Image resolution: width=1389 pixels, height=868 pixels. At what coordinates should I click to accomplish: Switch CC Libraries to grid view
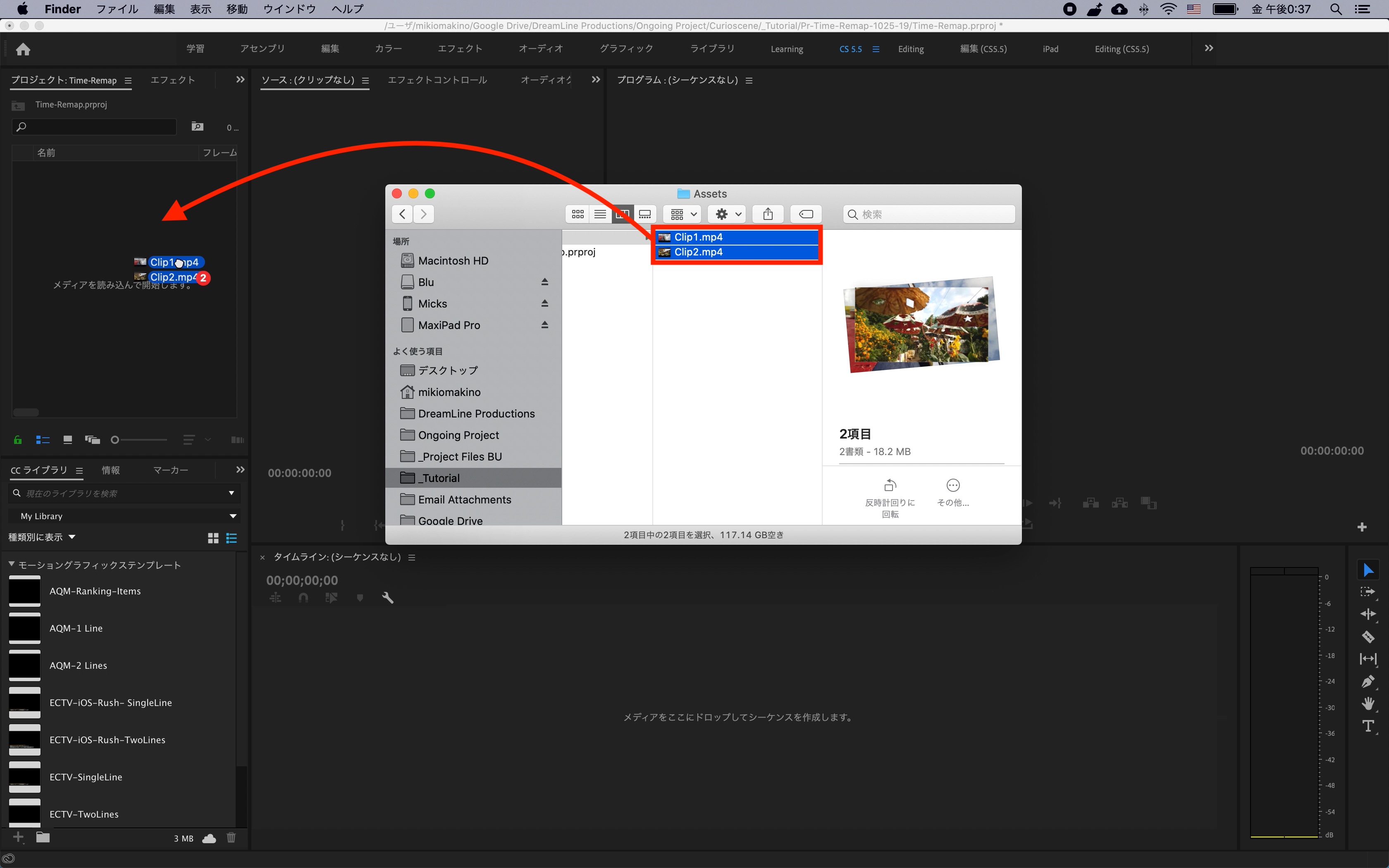pos(213,538)
